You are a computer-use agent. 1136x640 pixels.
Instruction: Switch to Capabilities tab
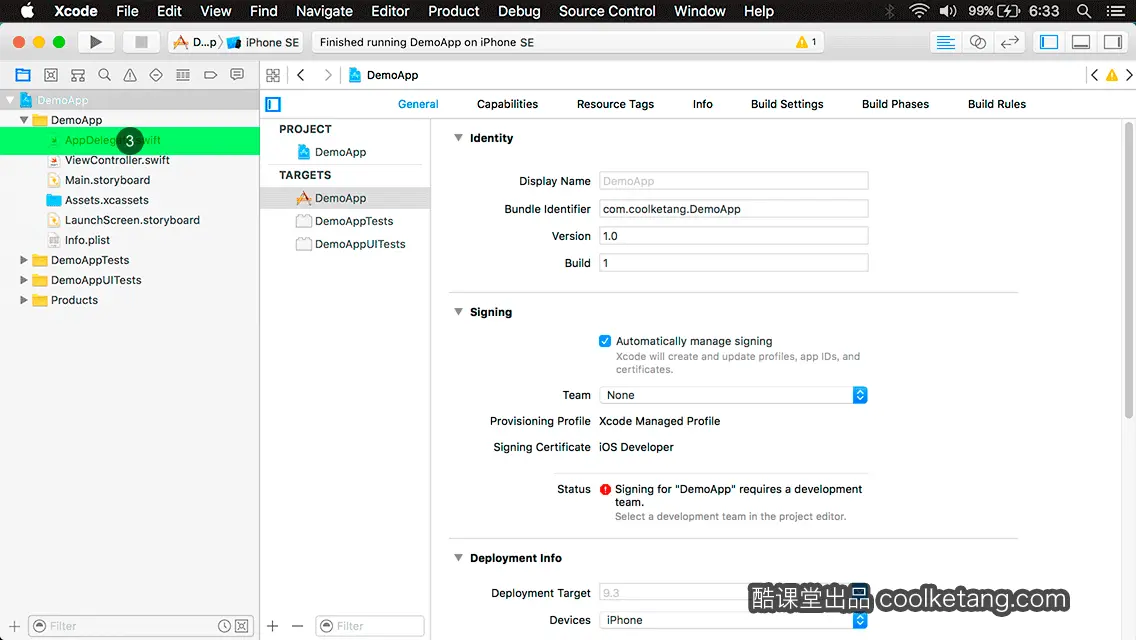(x=507, y=104)
